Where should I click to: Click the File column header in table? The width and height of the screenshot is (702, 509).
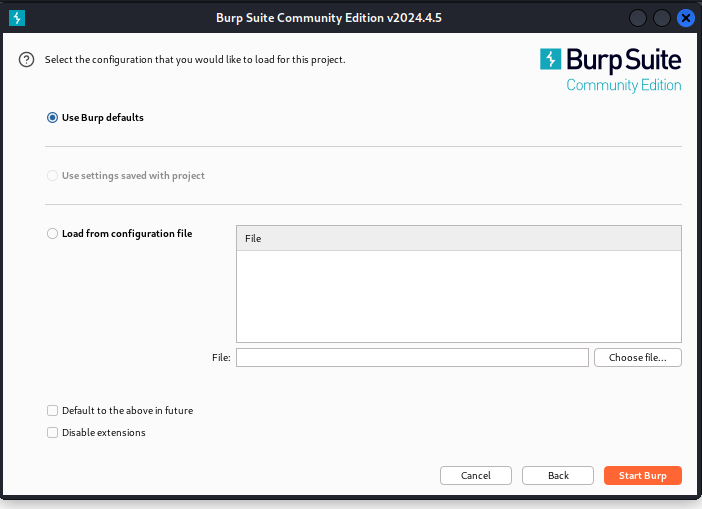[459, 239]
